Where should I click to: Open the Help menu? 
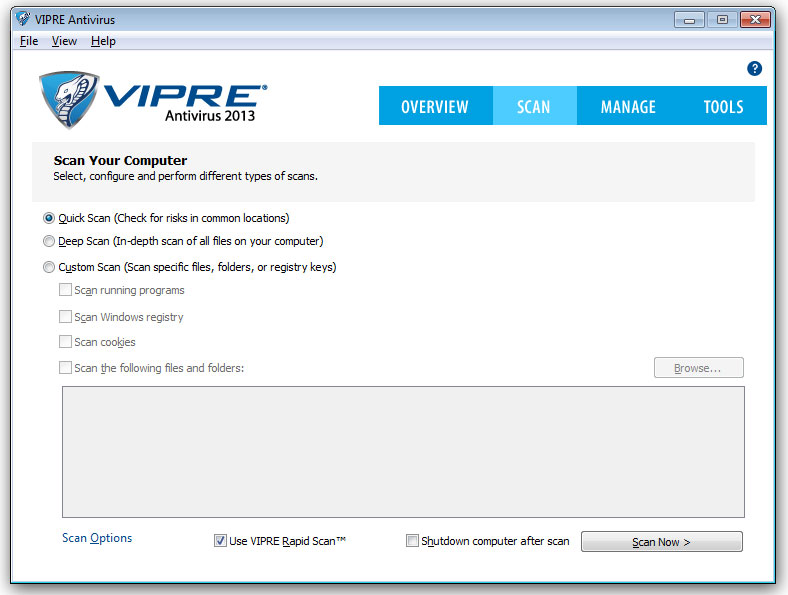103,41
